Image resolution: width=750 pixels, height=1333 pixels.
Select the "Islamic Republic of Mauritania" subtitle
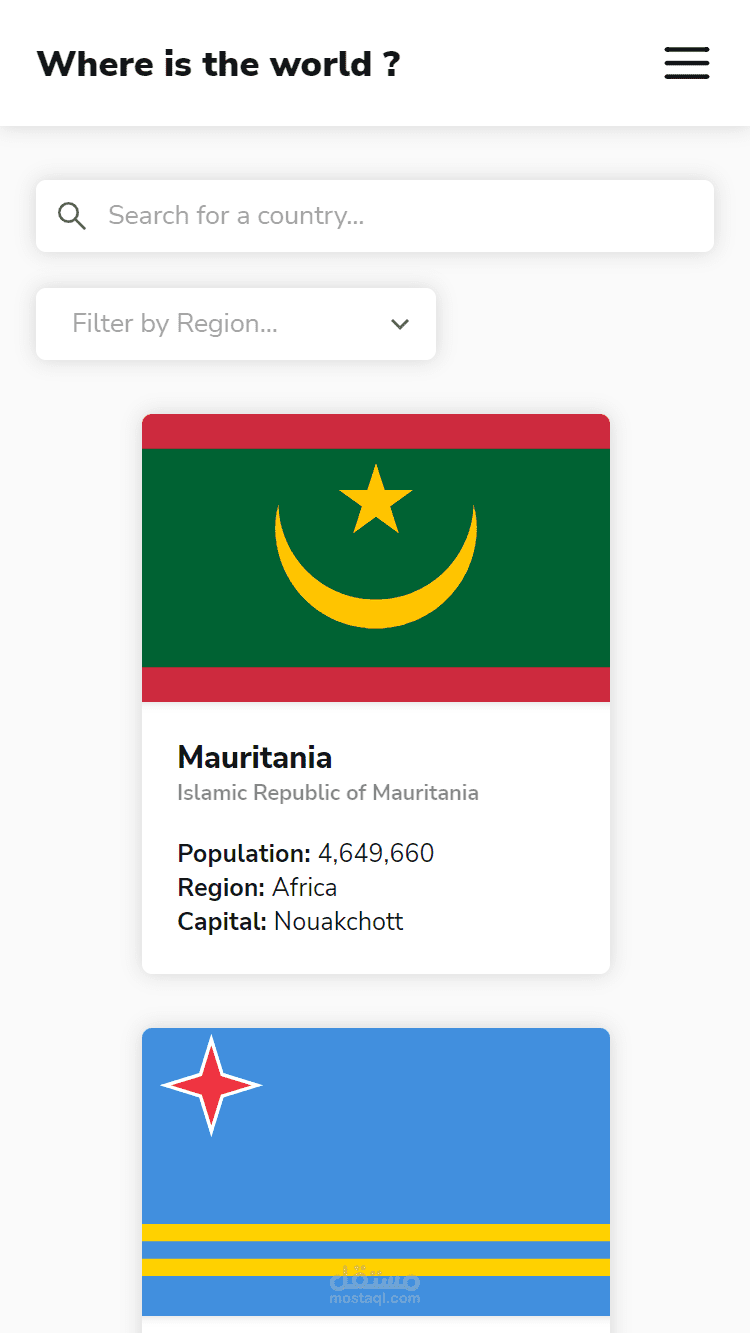[x=328, y=793]
